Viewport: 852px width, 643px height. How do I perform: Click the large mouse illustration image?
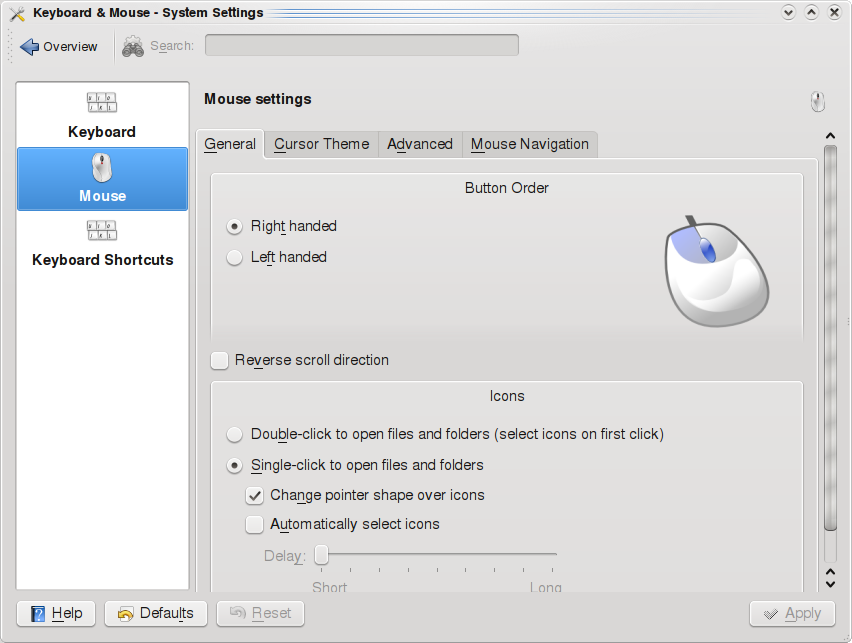tap(716, 270)
